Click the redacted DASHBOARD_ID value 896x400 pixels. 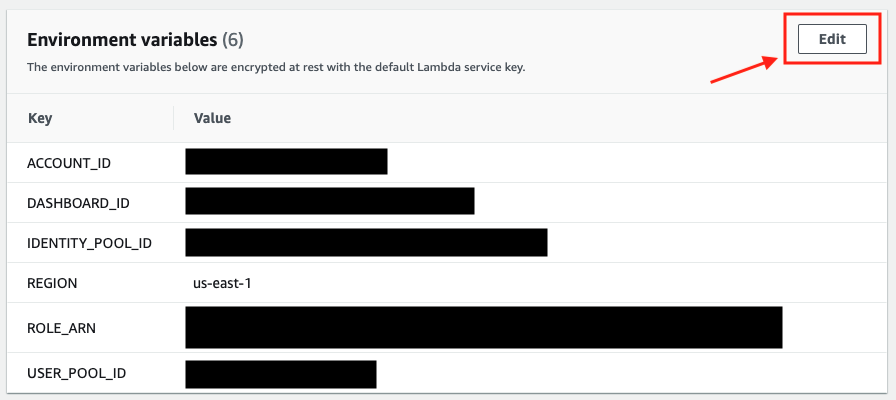(x=330, y=201)
